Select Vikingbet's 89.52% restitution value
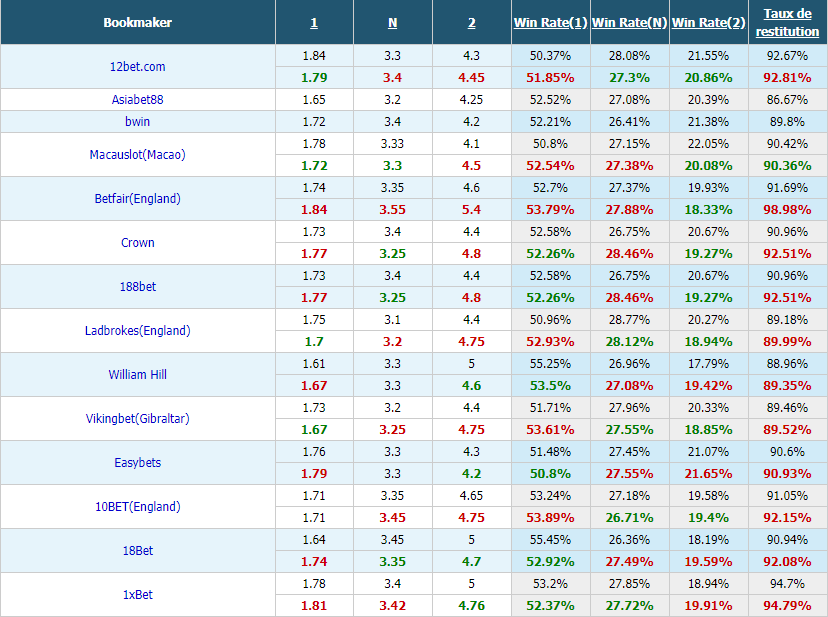Screen dimensions: 828x617 click(x=787, y=430)
